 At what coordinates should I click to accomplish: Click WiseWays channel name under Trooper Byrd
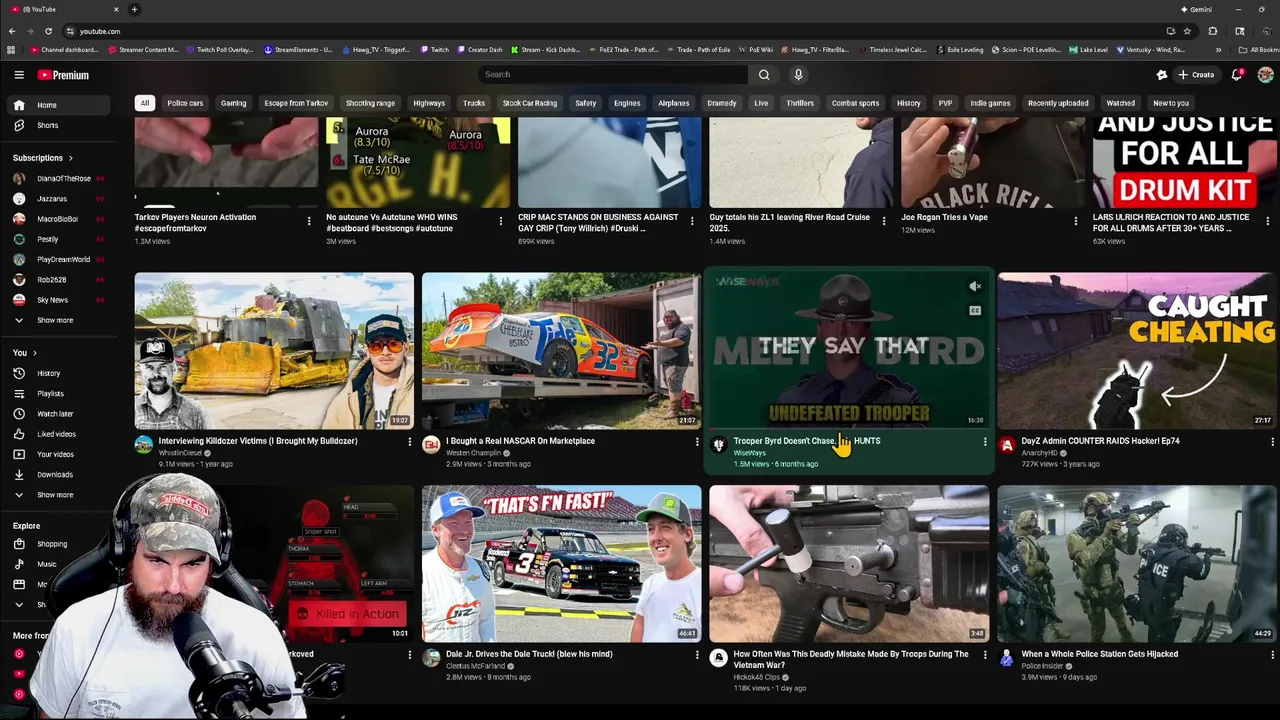tap(750, 453)
